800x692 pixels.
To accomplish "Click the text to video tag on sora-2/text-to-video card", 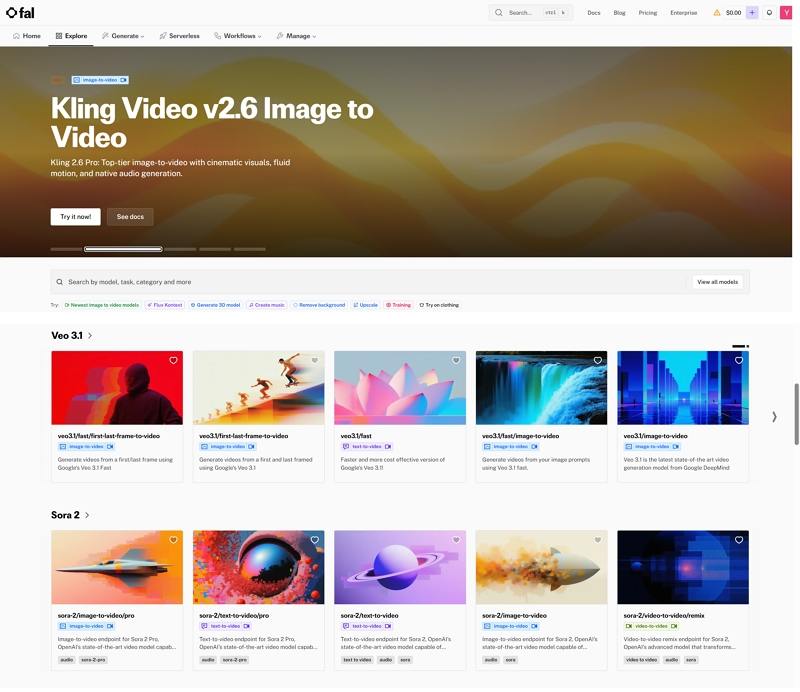I will [x=357, y=660].
